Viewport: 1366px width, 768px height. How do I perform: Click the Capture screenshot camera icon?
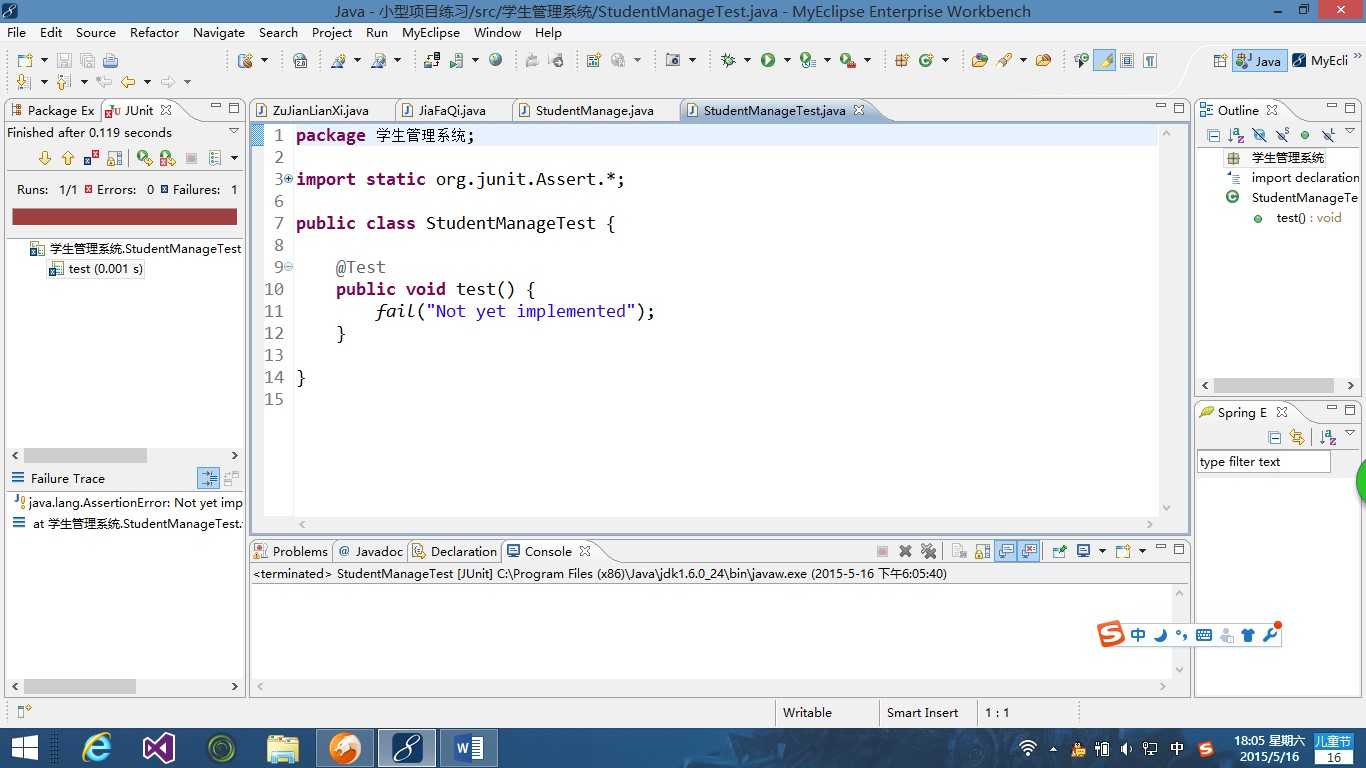[x=673, y=60]
